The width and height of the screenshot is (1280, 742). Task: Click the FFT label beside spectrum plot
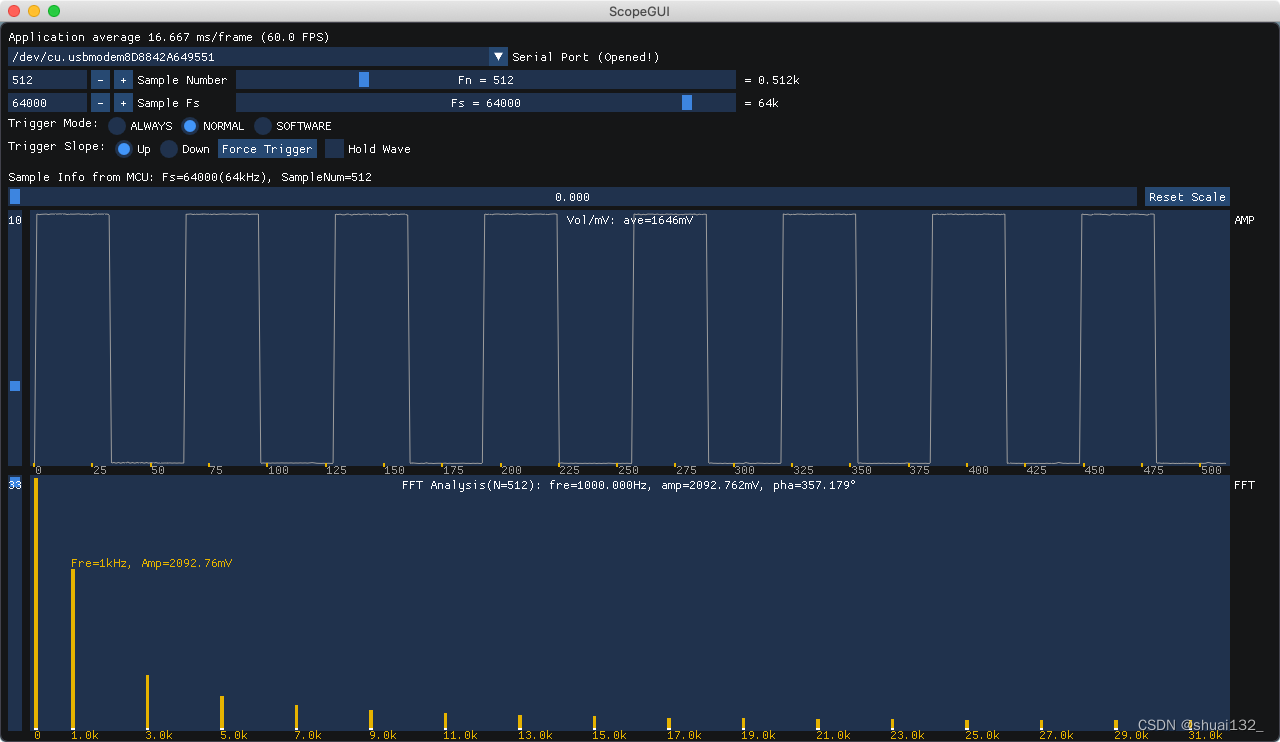click(x=1244, y=485)
